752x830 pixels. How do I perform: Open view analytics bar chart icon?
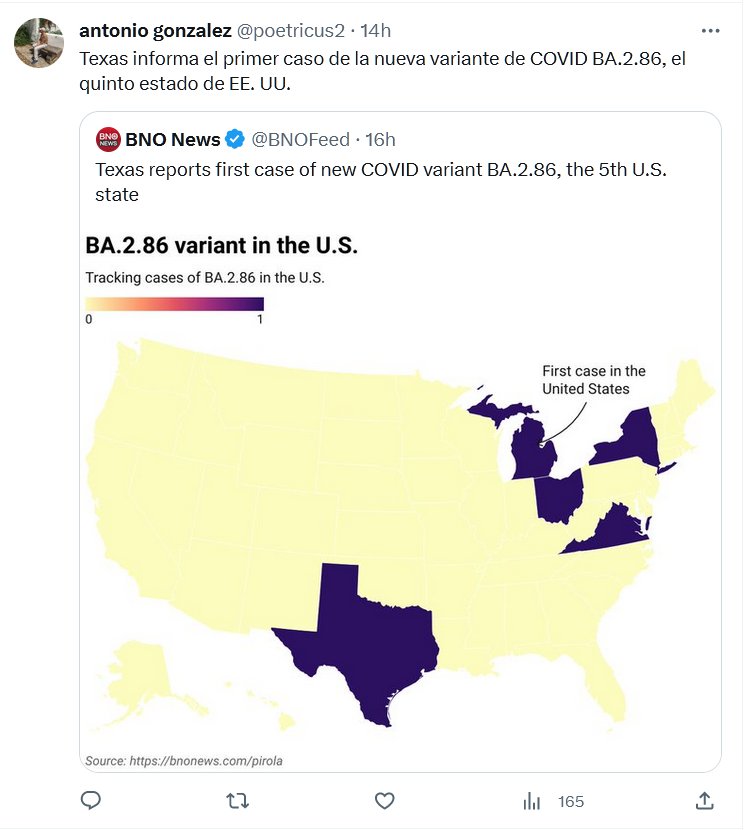(531, 801)
